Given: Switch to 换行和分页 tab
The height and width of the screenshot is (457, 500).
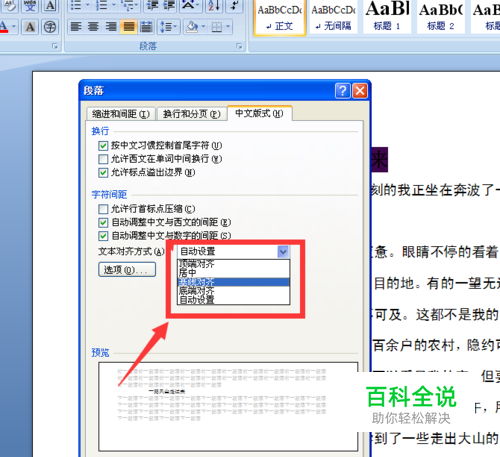Looking at the screenshot, I should pos(191,114).
